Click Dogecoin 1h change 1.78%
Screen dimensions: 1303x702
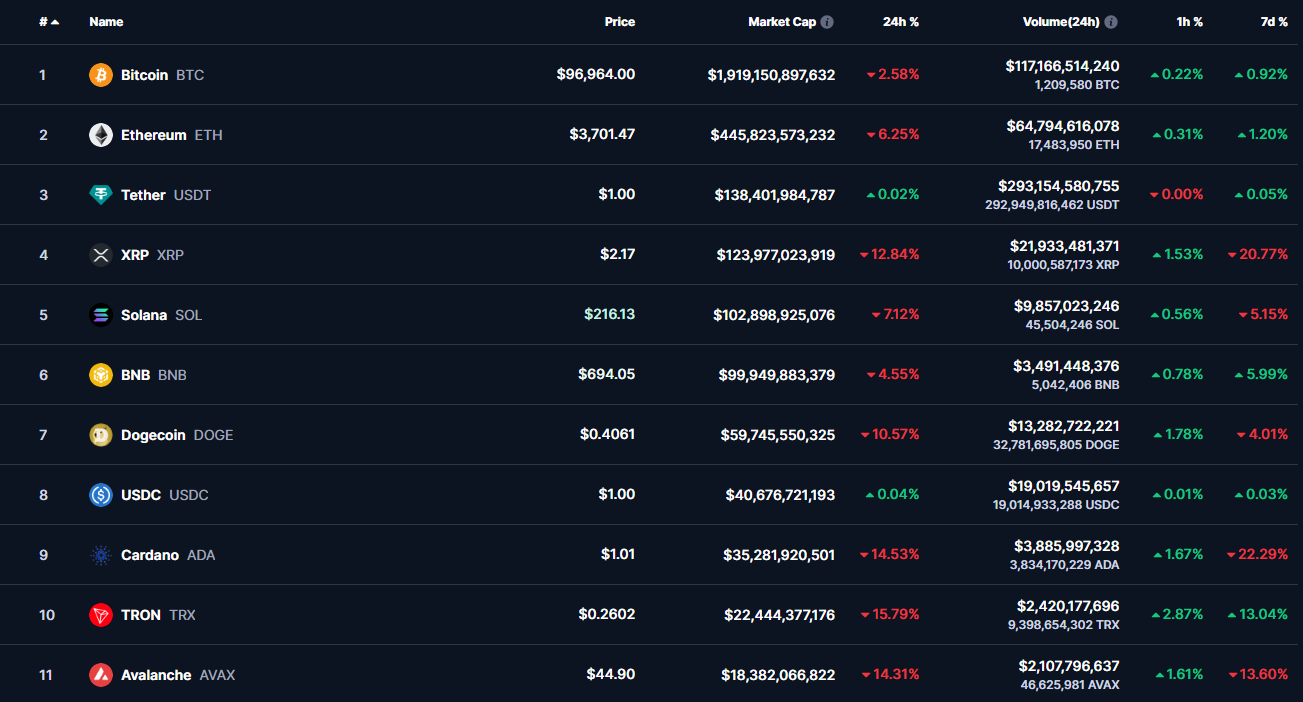[x=1178, y=435]
